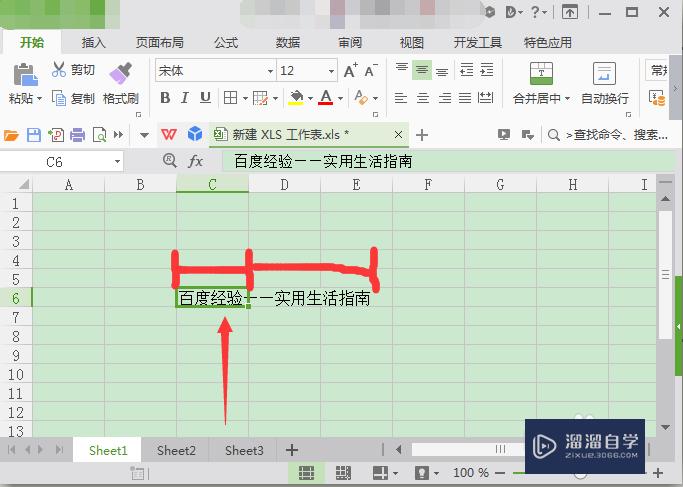
Task: Open the 插入 ribbon tab
Action: [x=93, y=43]
